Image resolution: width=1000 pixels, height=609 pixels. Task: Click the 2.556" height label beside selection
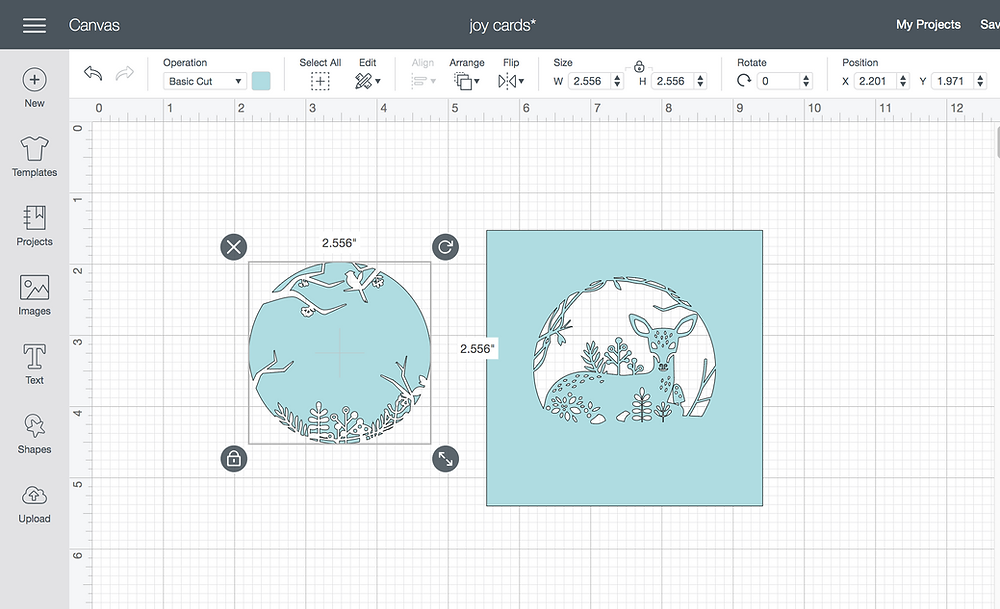click(x=477, y=349)
